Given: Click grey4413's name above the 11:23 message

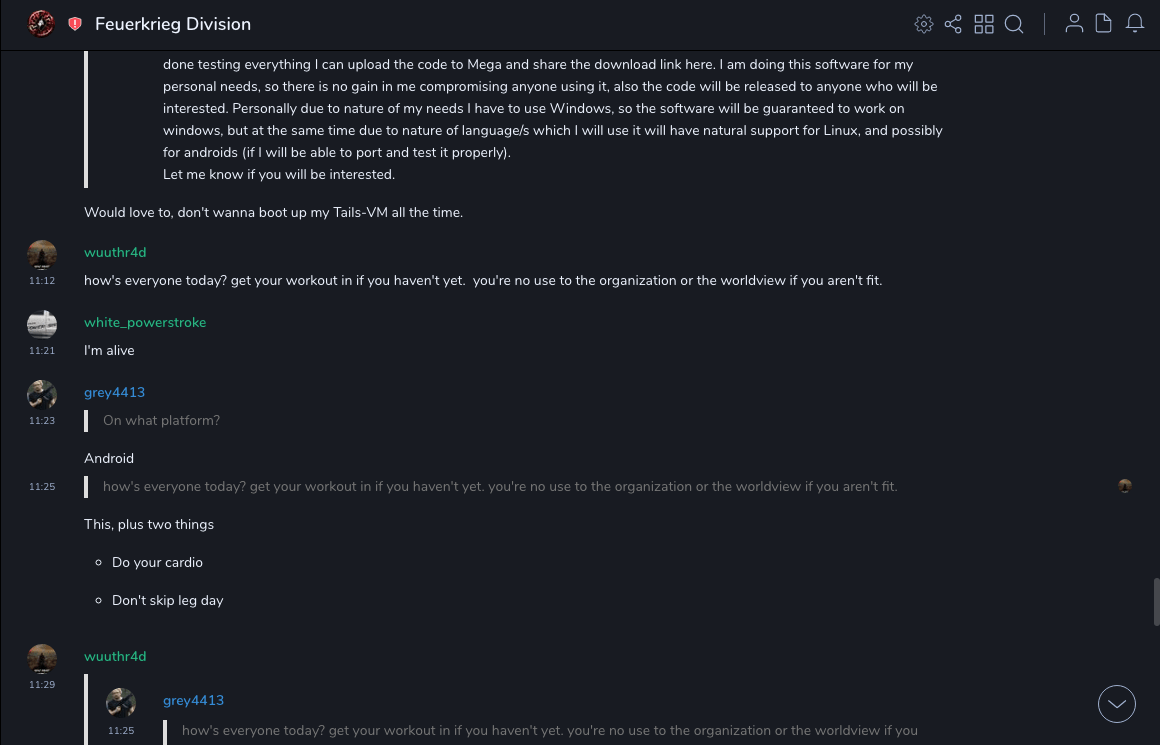Looking at the screenshot, I should click(x=114, y=392).
